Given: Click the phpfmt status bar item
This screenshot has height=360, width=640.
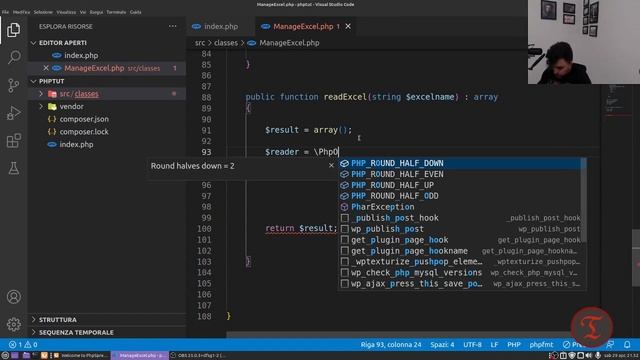Looking at the screenshot, I should click(x=541, y=344).
